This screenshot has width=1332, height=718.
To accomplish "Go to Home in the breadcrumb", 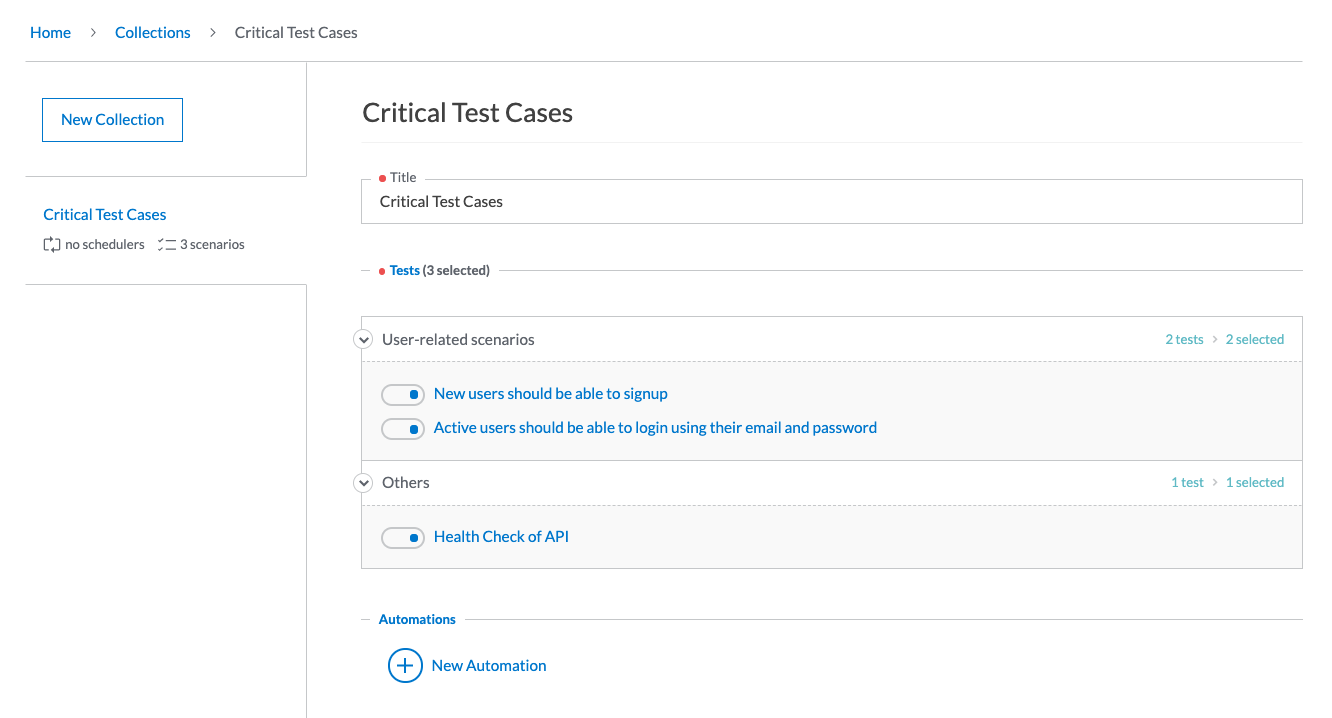I will pos(50,32).
